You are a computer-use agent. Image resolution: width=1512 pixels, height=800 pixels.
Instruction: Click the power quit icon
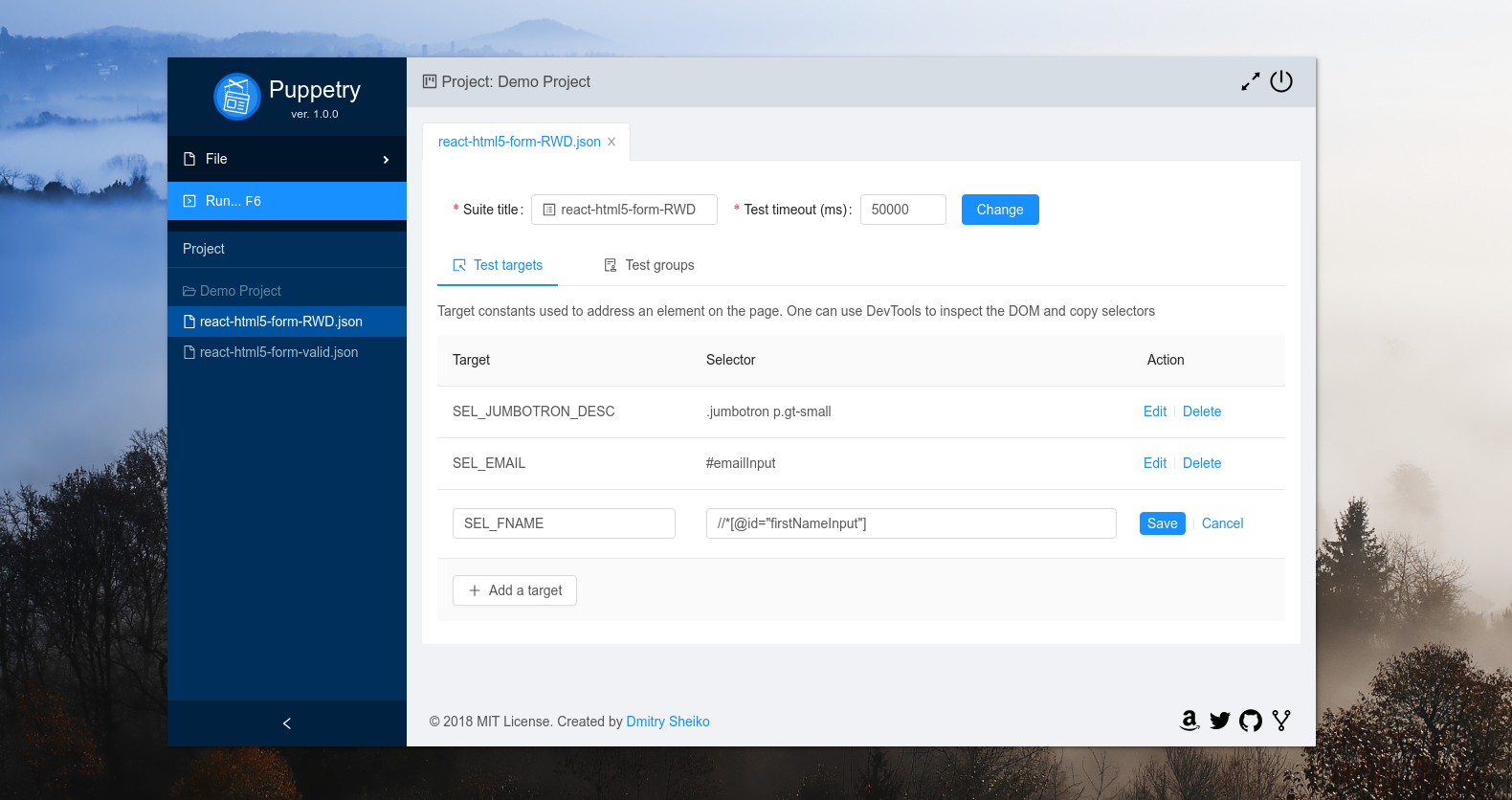[1281, 81]
